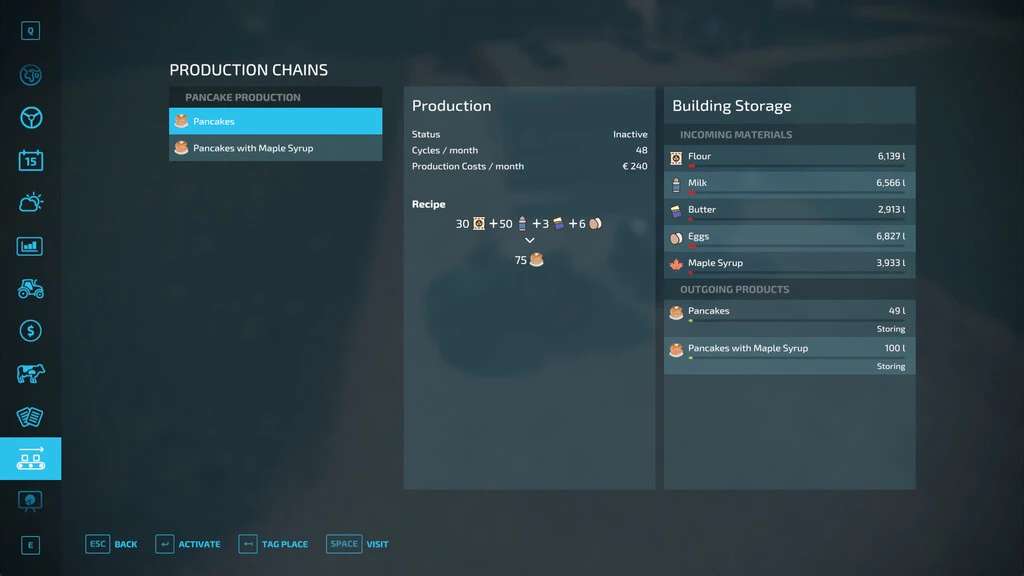Click Tag Place button
Image resolution: width=1024 pixels, height=576 pixels.
point(273,544)
